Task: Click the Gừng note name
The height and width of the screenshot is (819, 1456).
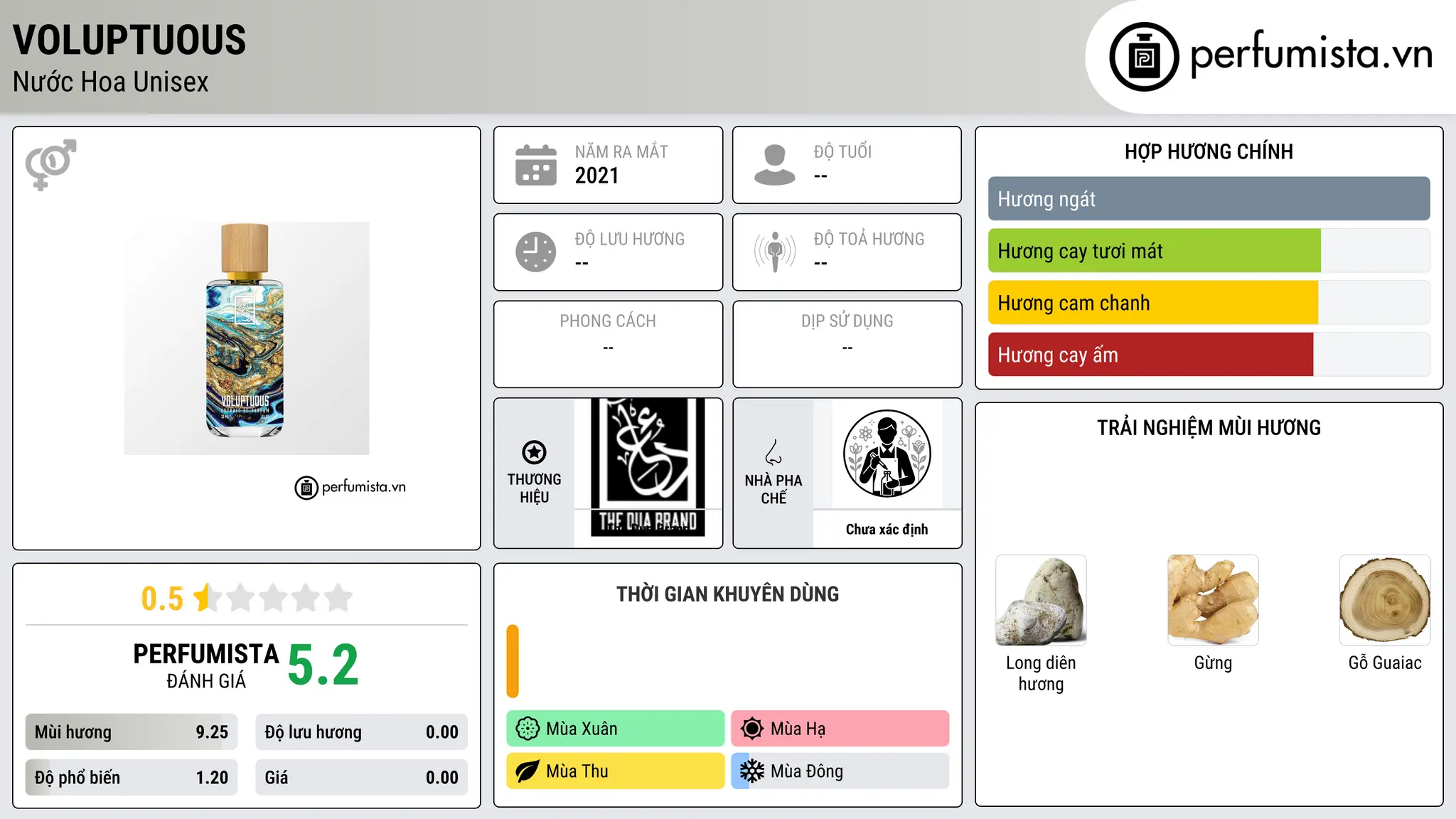Action: click(x=1213, y=663)
